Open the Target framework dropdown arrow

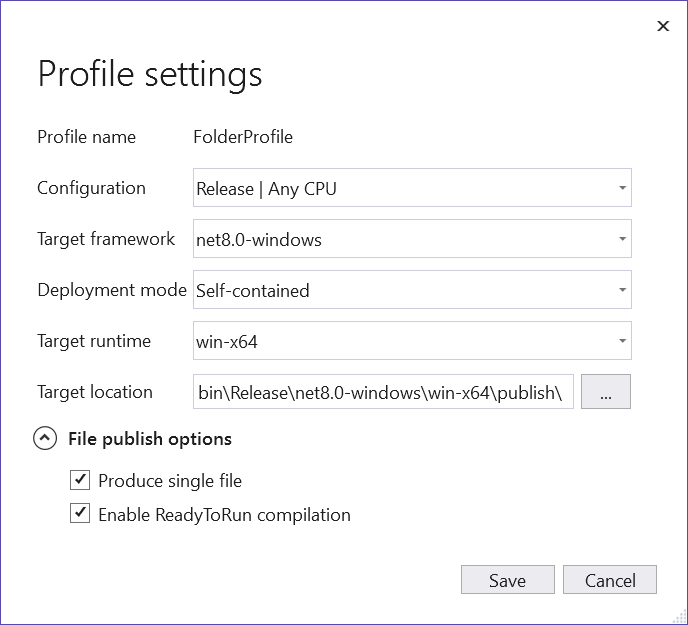pos(622,239)
